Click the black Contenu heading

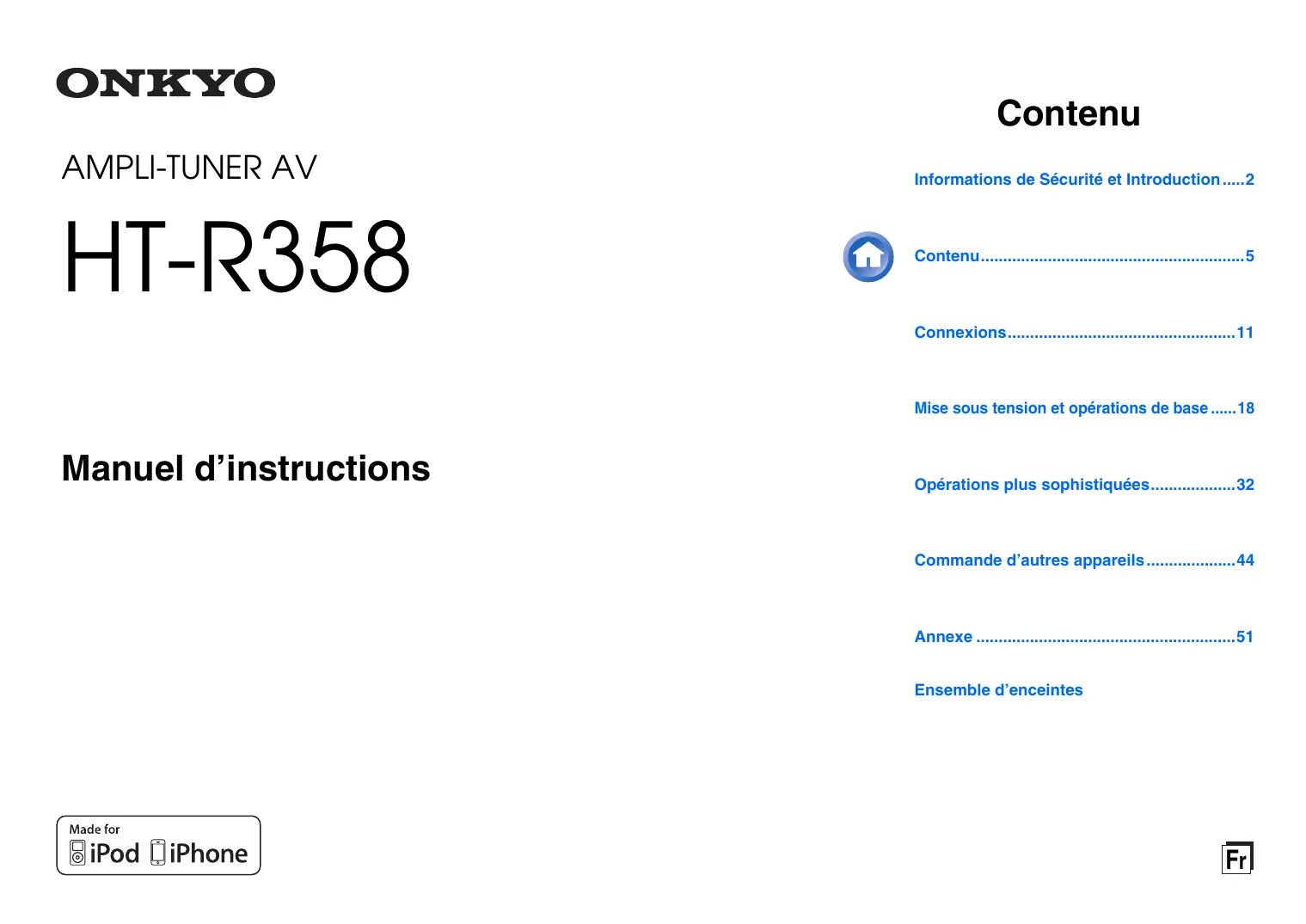1068,113
